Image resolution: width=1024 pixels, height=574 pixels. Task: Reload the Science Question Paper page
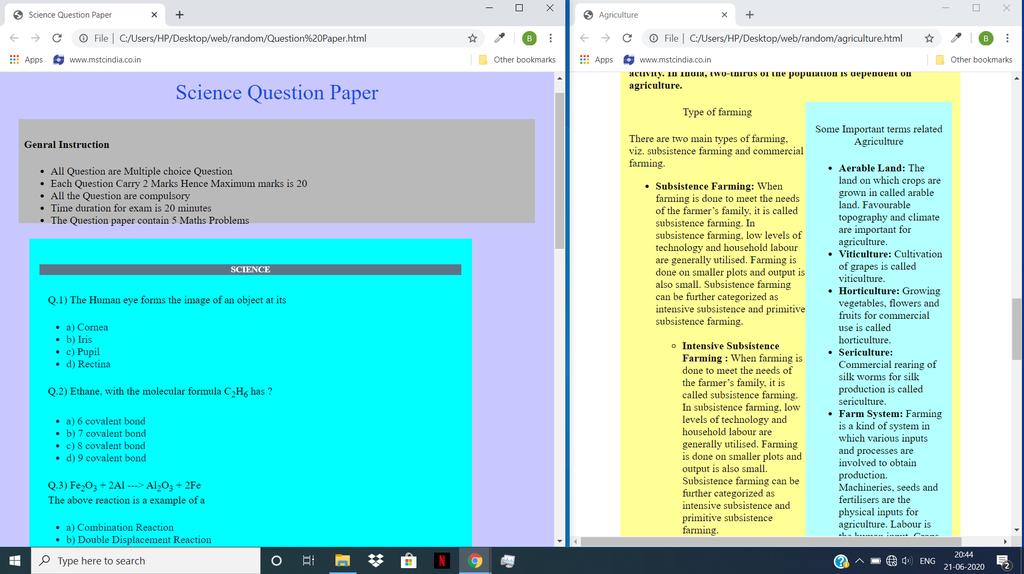click(57, 39)
